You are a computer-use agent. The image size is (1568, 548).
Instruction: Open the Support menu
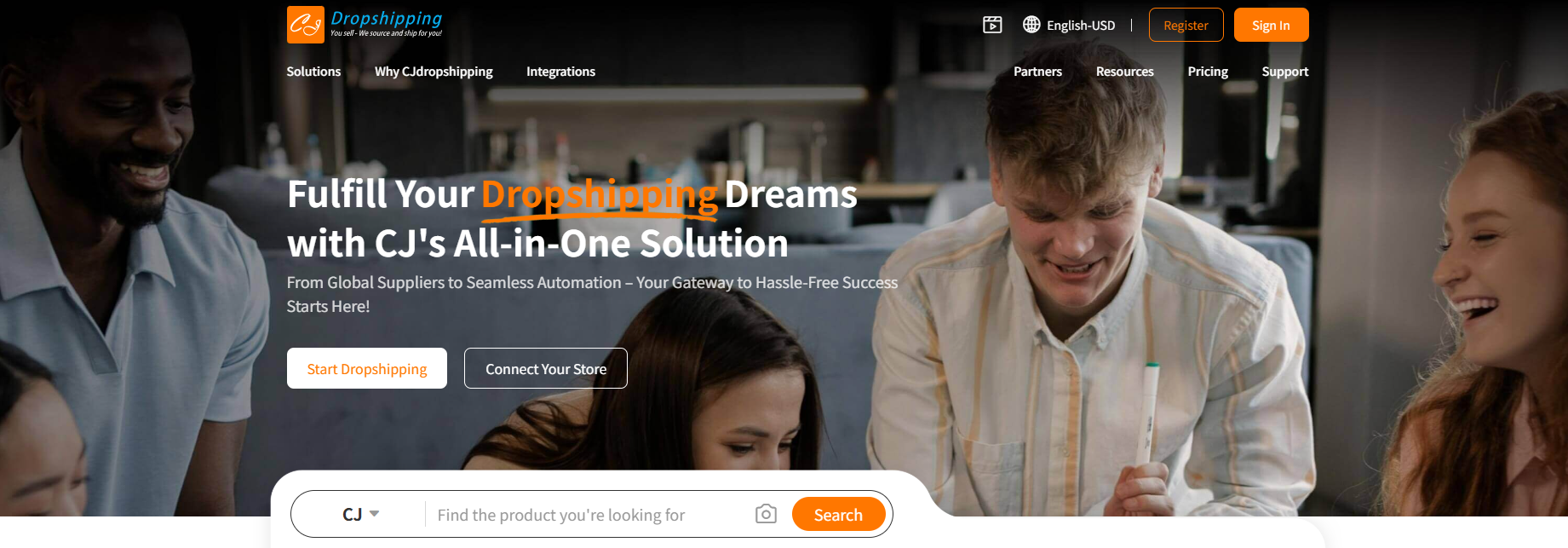click(x=1284, y=72)
